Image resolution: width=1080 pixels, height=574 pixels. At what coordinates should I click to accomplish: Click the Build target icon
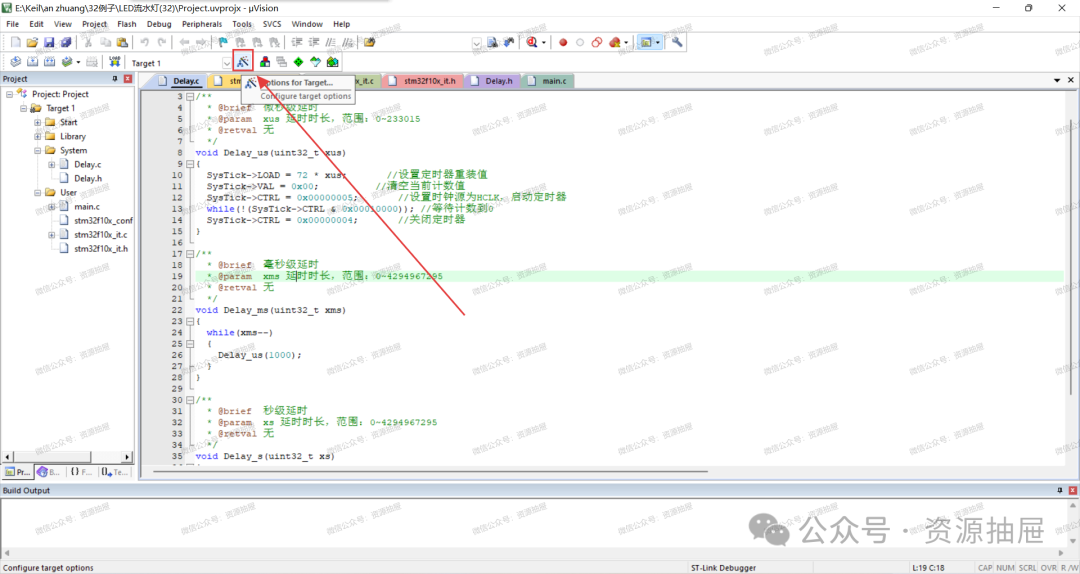(x=32, y=62)
